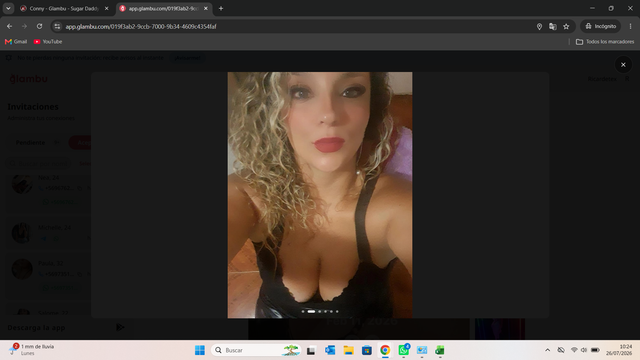Open the Gmail bookmark
This screenshot has height=360, width=640.
[16, 42]
